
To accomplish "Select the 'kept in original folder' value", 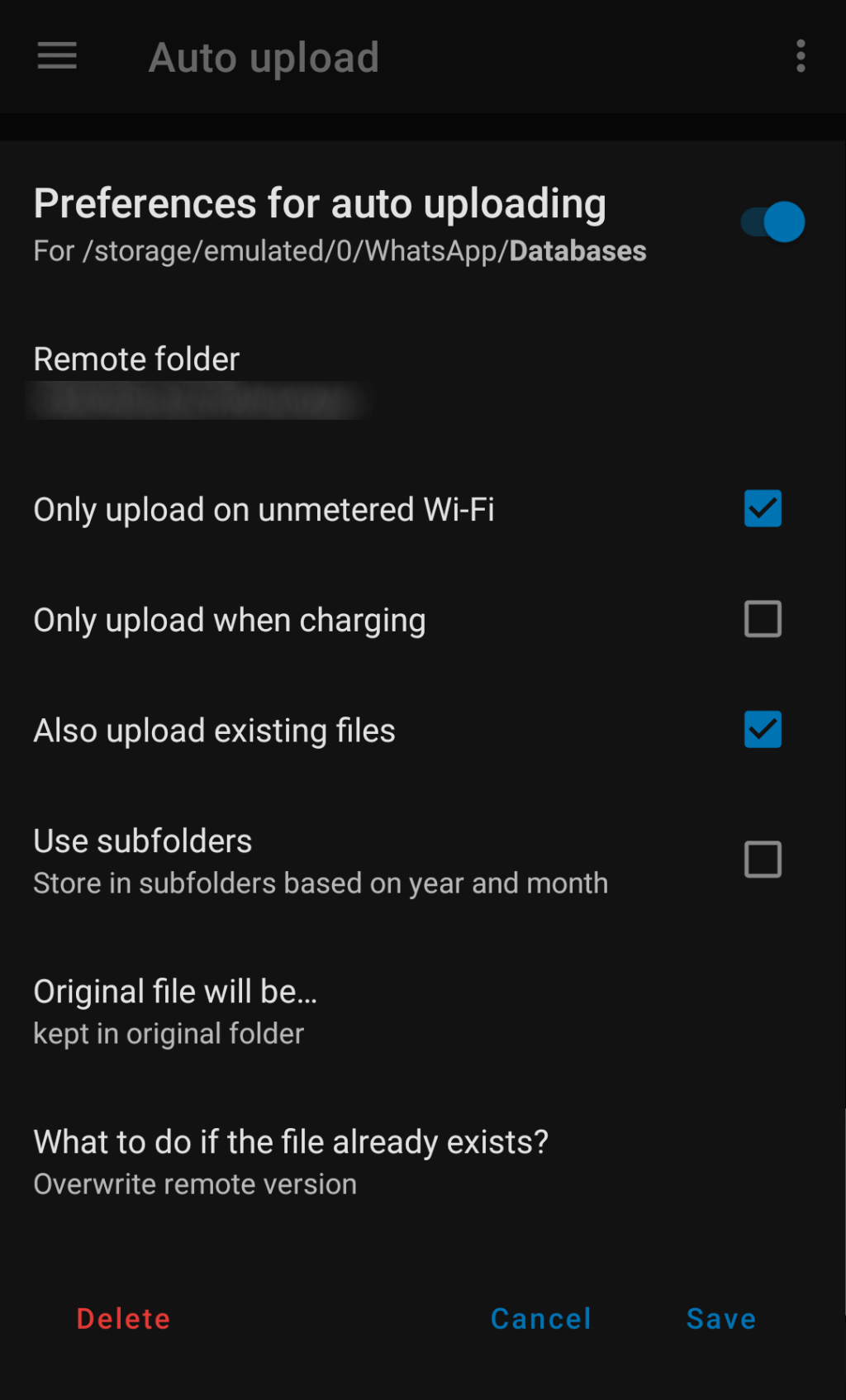I will pyautogui.click(x=169, y=1034).
